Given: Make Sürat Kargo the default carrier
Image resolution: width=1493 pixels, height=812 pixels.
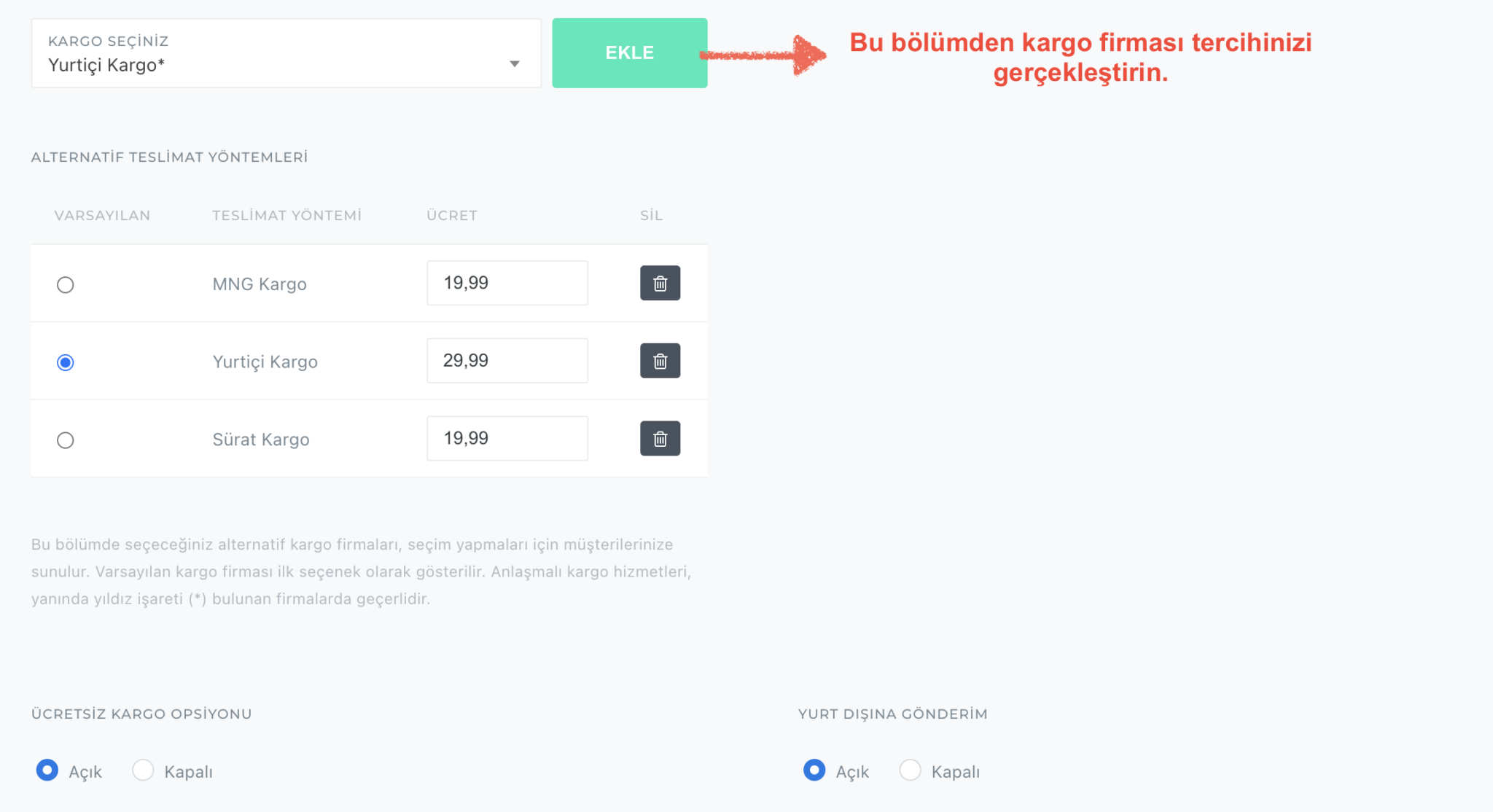Looking at the screenshot, I should (x=65, y=440).
